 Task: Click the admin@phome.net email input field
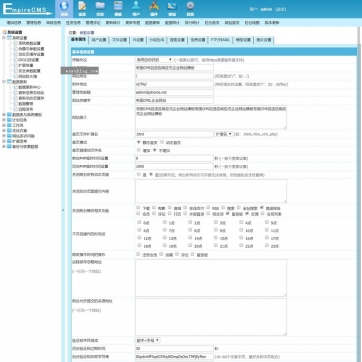[174, 92]
